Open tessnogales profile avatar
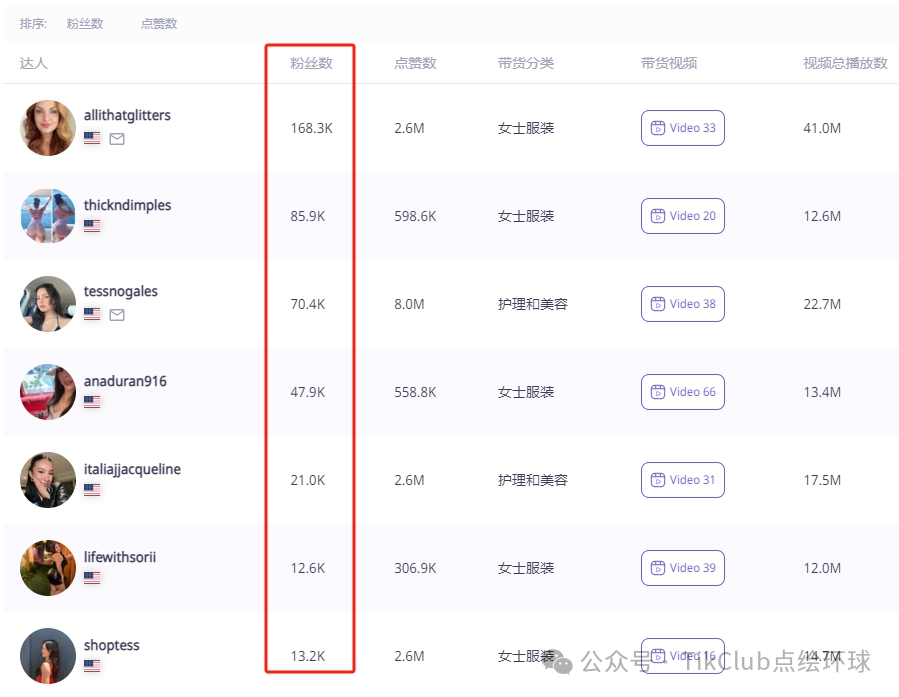Viewport: 899px width, 697px height. (x=48, y=304)
